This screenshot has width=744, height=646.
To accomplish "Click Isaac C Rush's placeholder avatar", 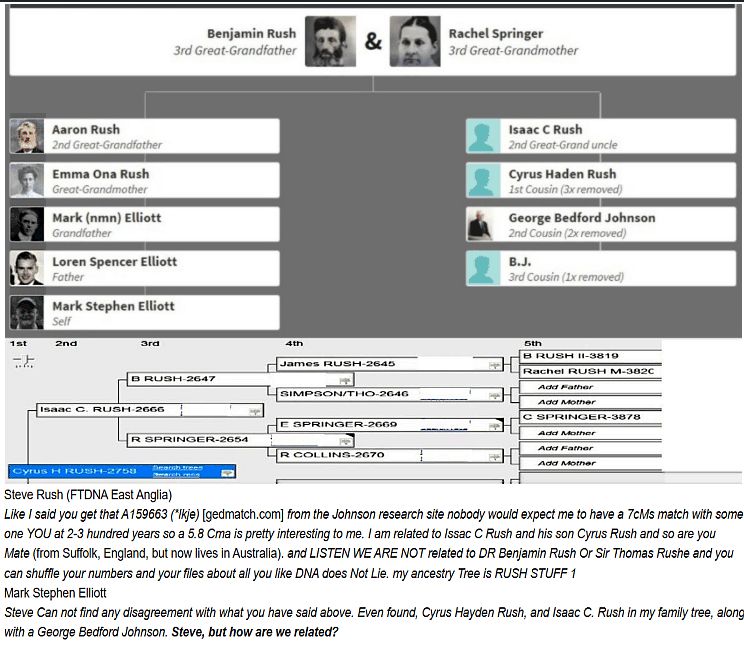I will (484, 136).
